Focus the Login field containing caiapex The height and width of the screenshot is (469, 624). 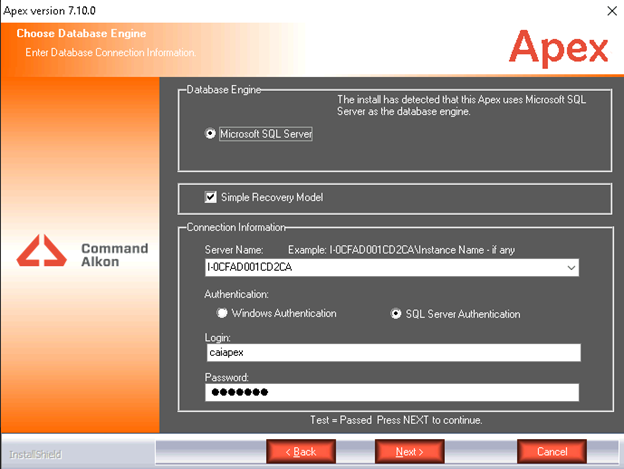pyautogui.click(x=393, y=353)
